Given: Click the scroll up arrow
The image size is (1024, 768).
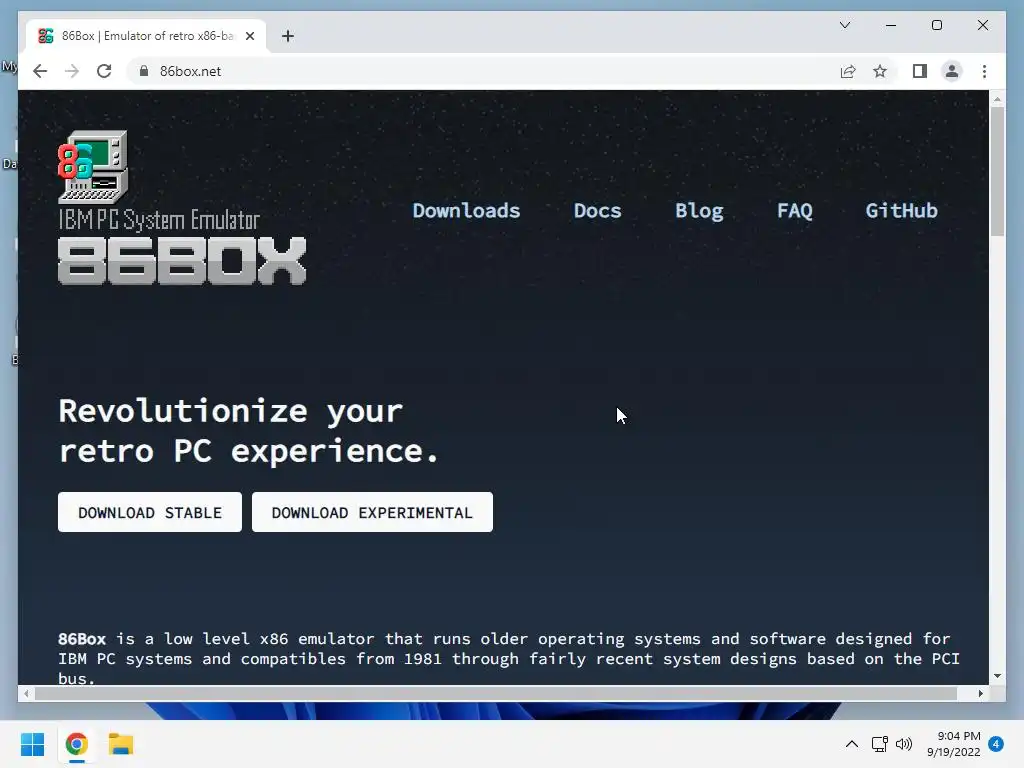Looking at the screenshot, I should coord(997,99).
